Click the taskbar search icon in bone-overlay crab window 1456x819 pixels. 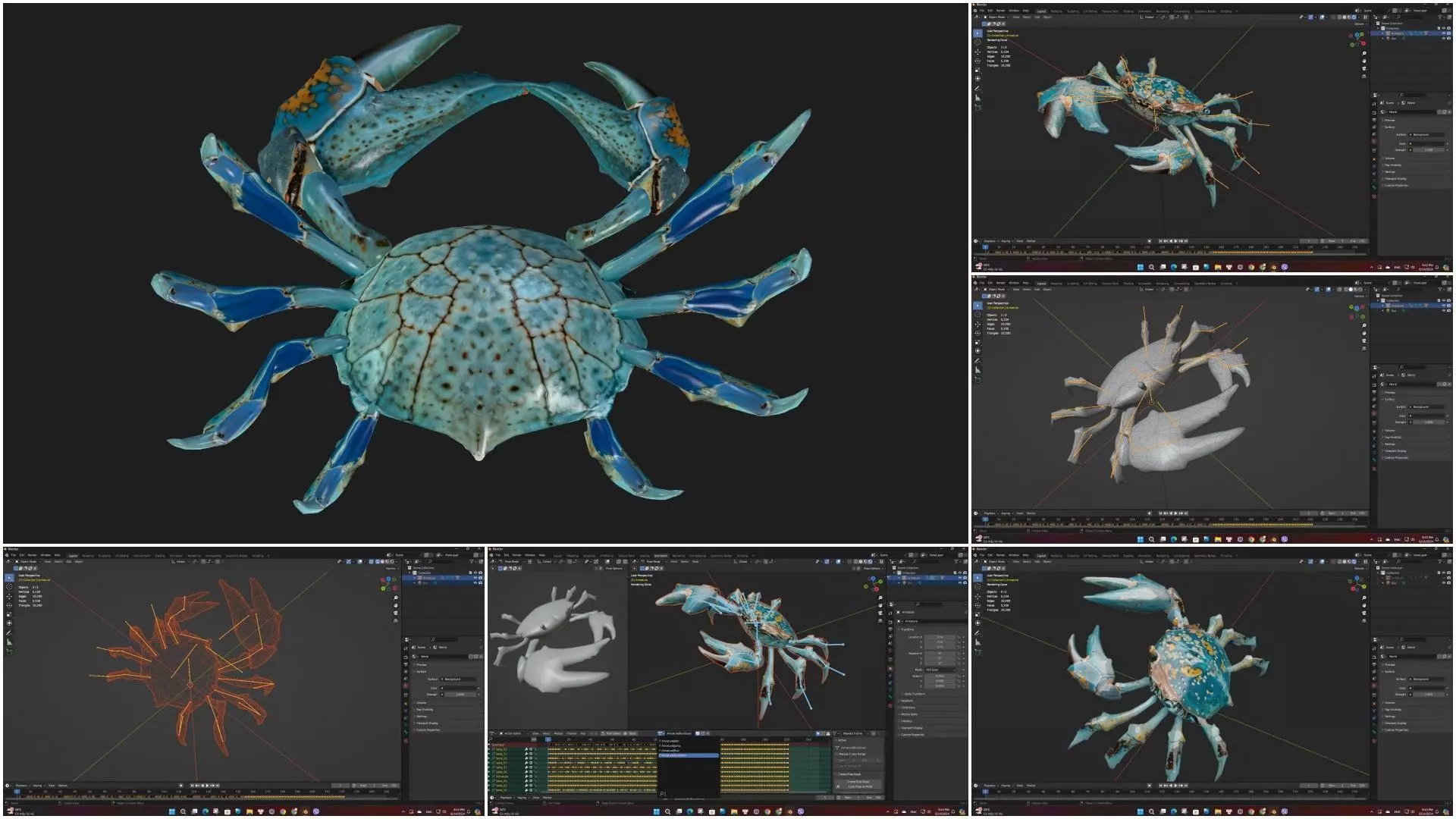pyautogui.click(x=1153, y=268)
